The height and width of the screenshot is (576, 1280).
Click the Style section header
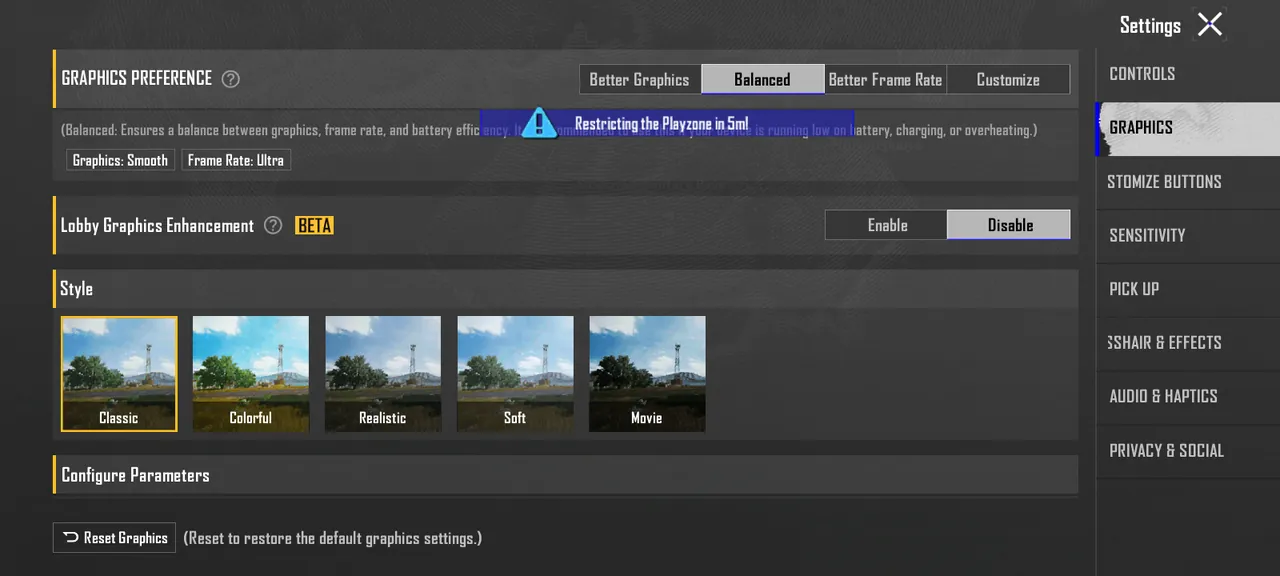coord(565,289)
